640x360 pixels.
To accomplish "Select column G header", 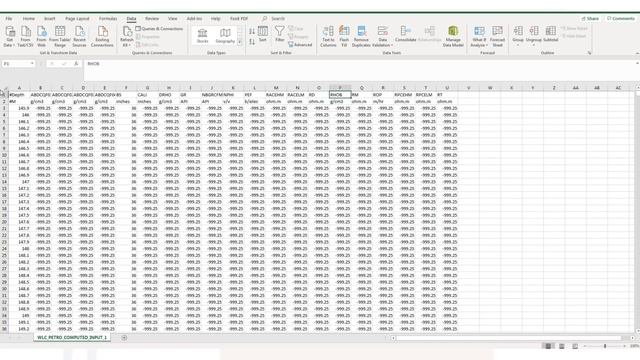I will click(147, 88).
